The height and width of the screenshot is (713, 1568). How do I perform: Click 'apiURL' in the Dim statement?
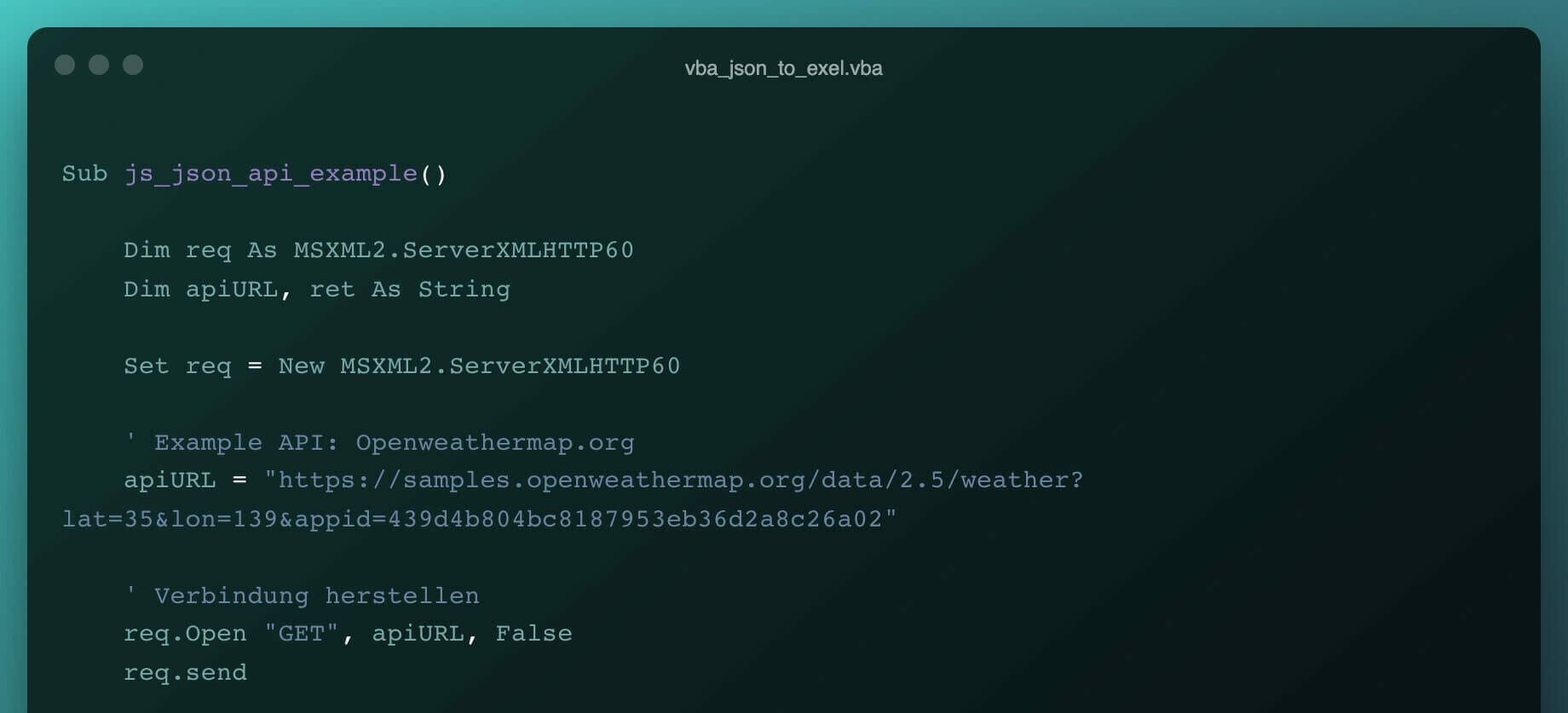(x=232, y=290)
